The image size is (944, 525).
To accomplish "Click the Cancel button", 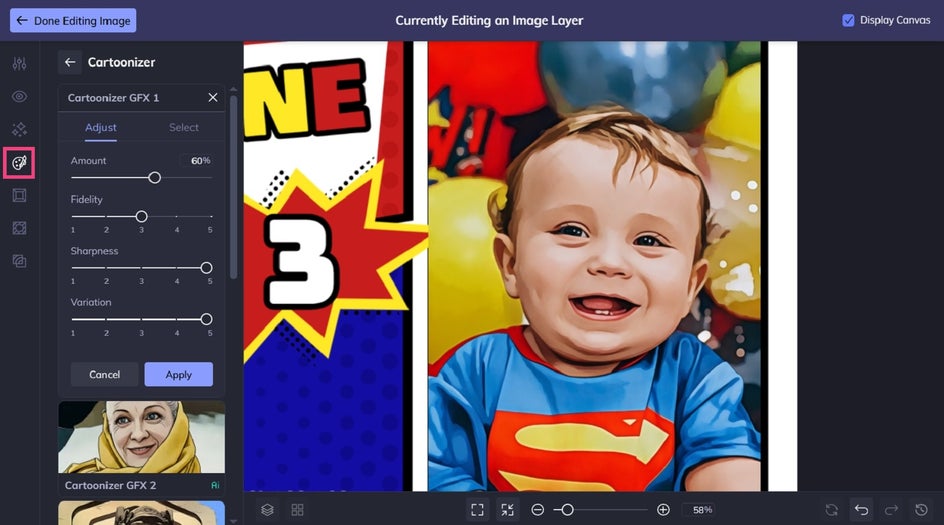I will pyautogui.click(x=104, y=374).
